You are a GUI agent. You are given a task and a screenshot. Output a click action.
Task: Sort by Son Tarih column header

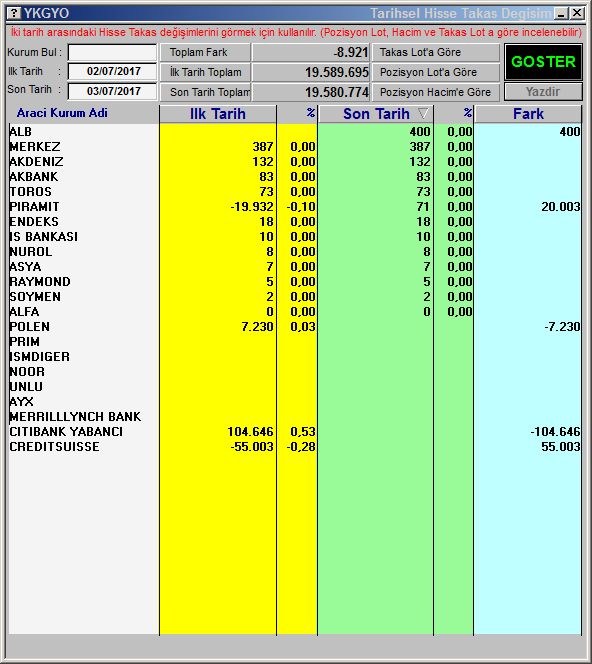376,114
